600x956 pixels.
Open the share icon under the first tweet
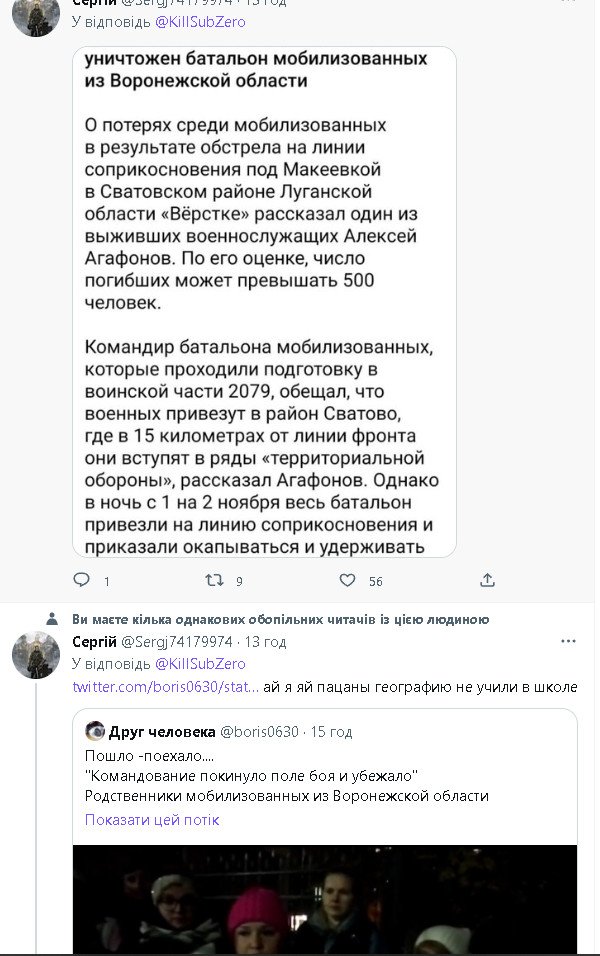pos(487,580)
